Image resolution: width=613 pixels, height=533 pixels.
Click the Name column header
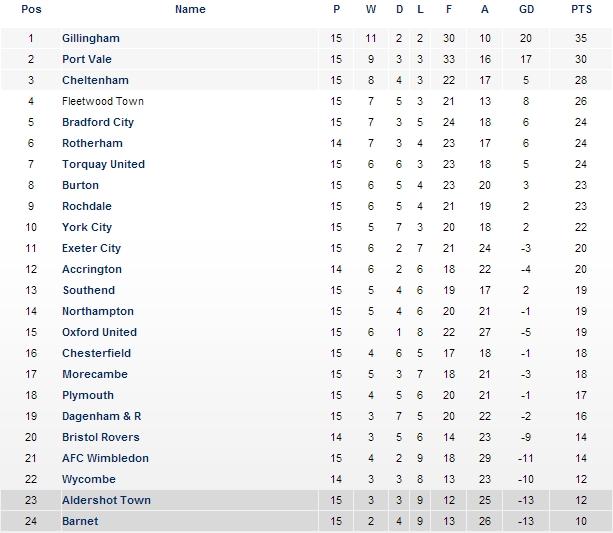[x=190, y=9]
